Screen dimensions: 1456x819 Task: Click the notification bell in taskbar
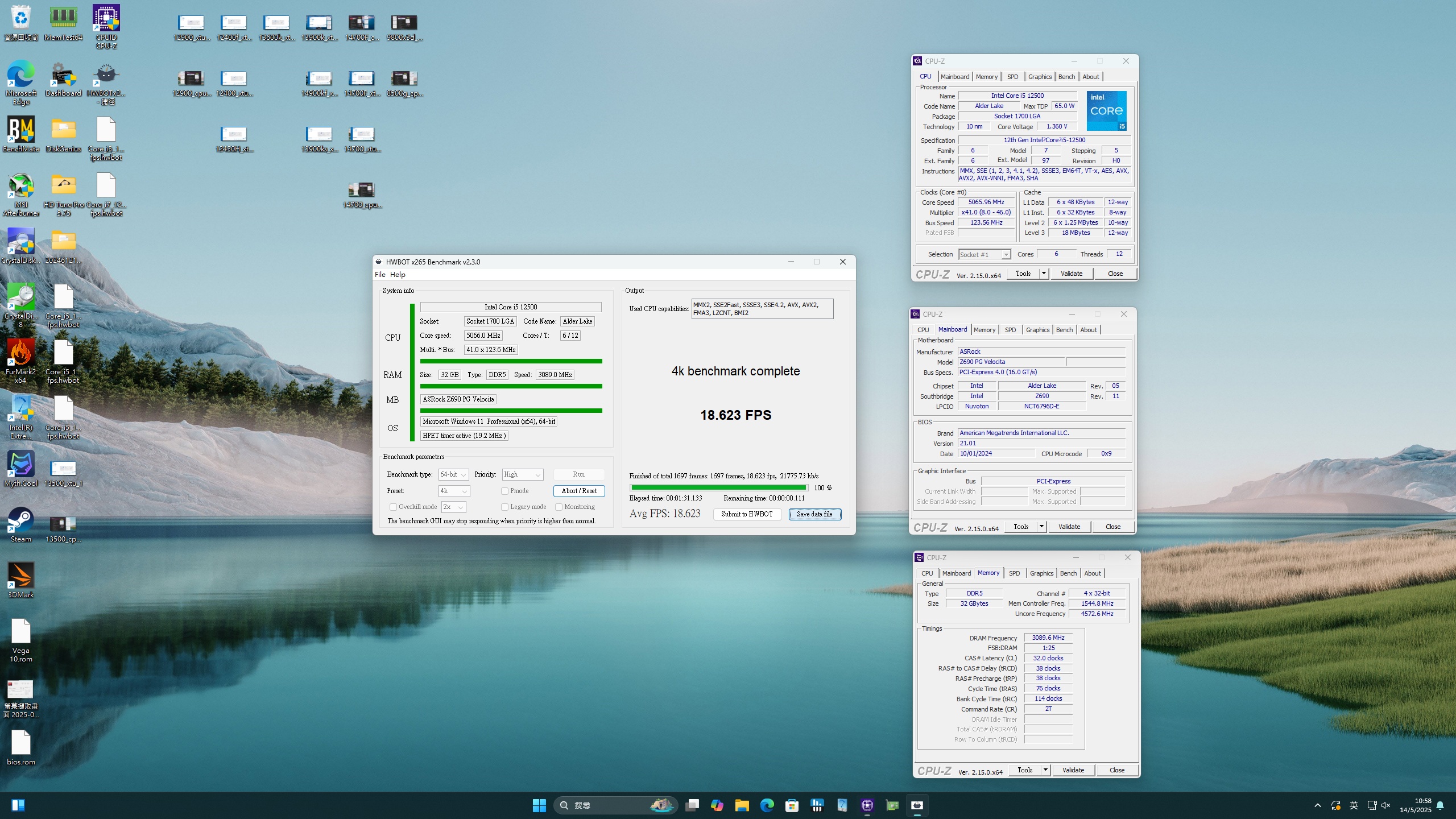pyautogui.click(x=1440, y=805)
